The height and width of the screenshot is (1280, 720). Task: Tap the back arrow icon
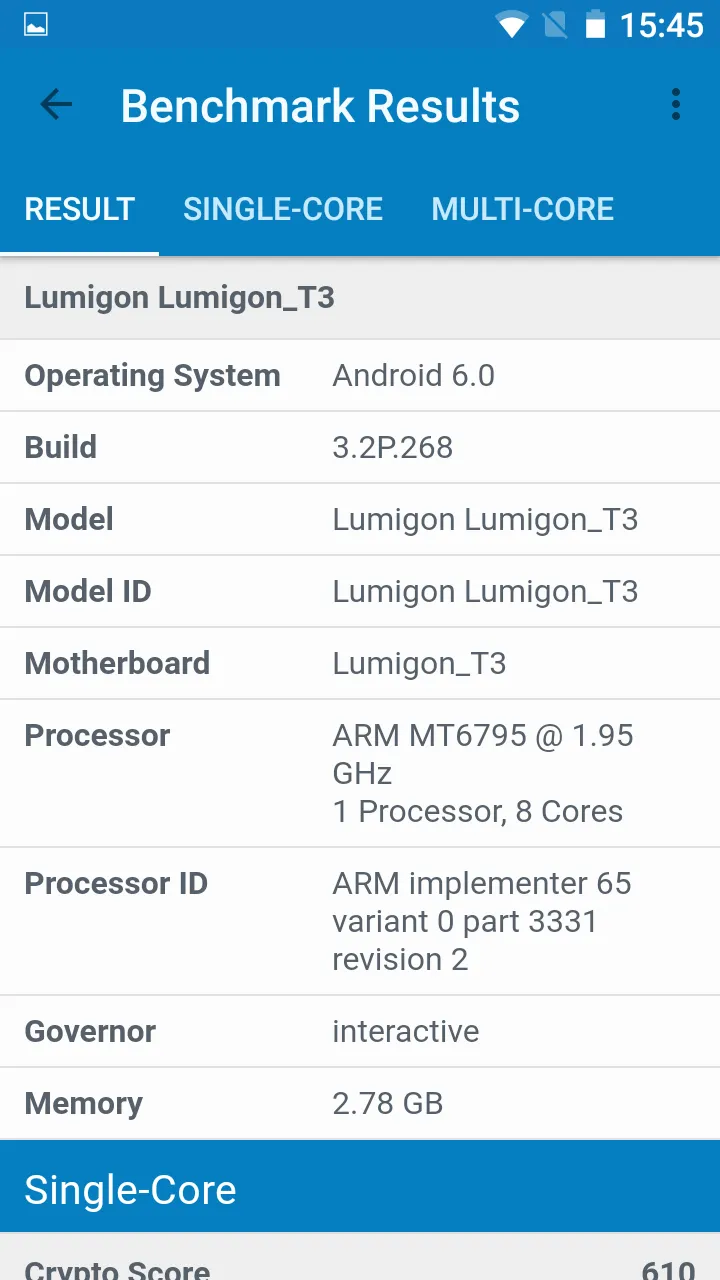coord(56,105)
